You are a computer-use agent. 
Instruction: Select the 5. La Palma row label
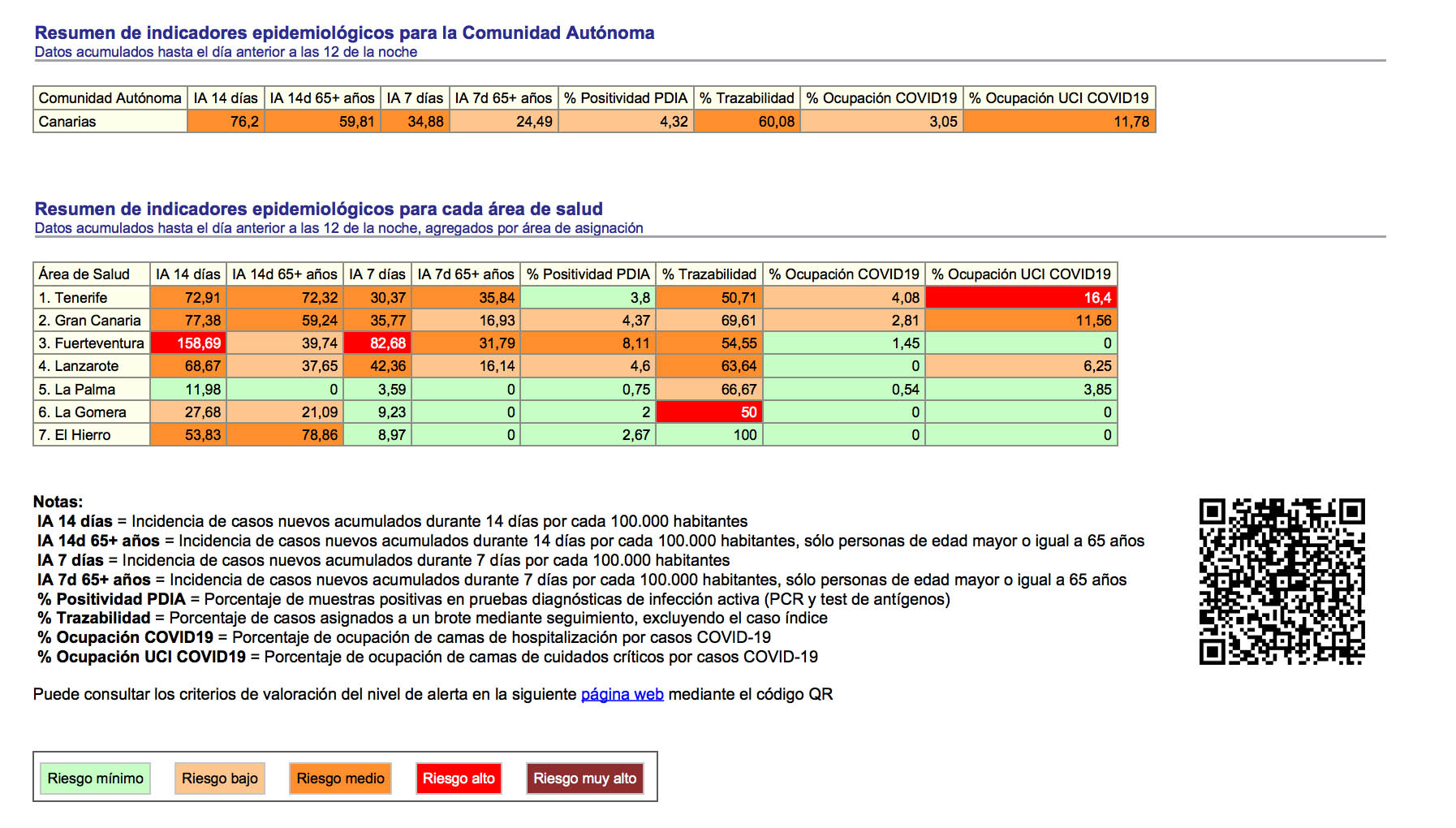coord(92,390)
